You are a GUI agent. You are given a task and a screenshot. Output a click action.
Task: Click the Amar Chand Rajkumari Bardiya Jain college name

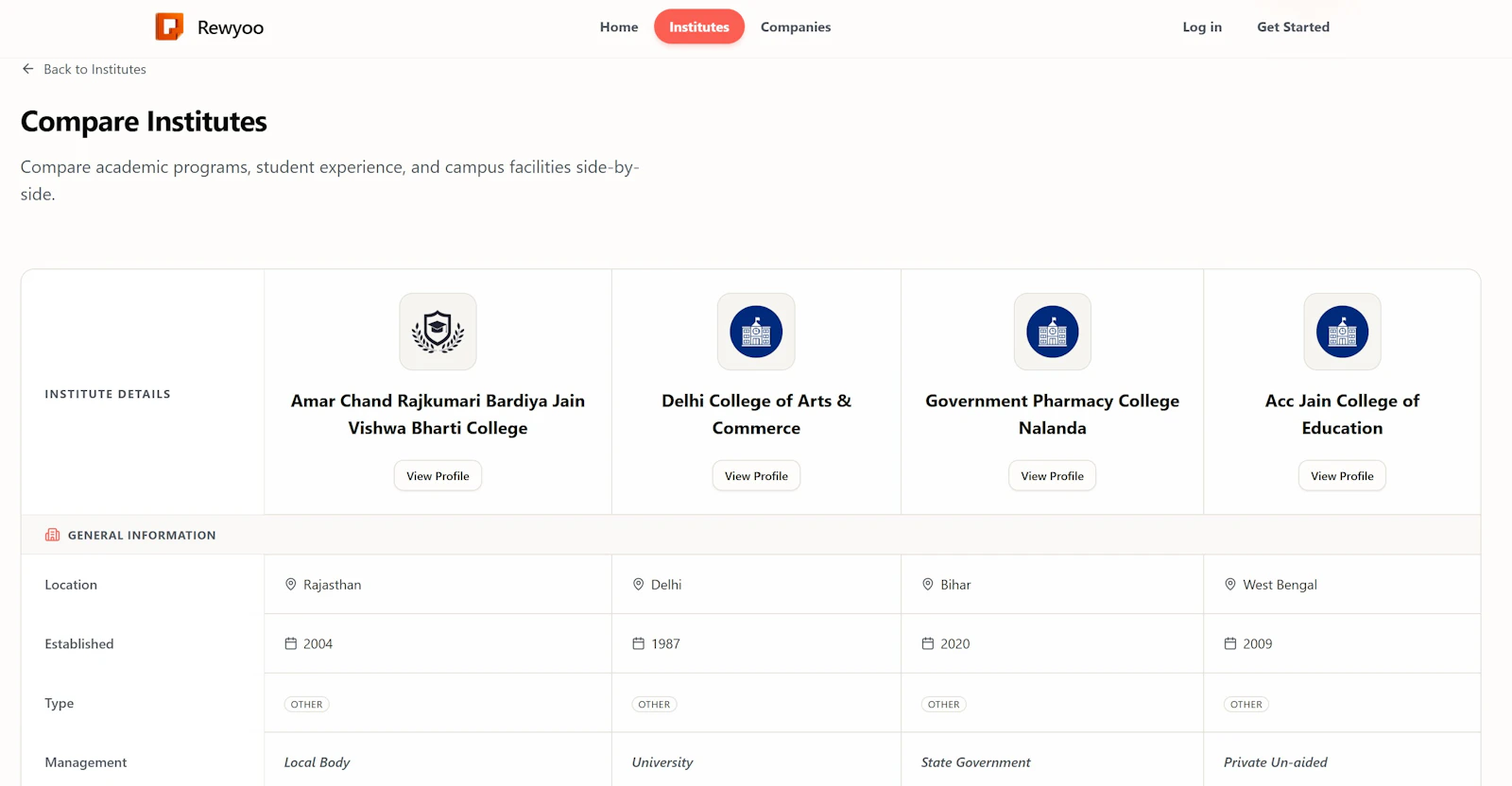pyautogui.click(x=438, y=414)
